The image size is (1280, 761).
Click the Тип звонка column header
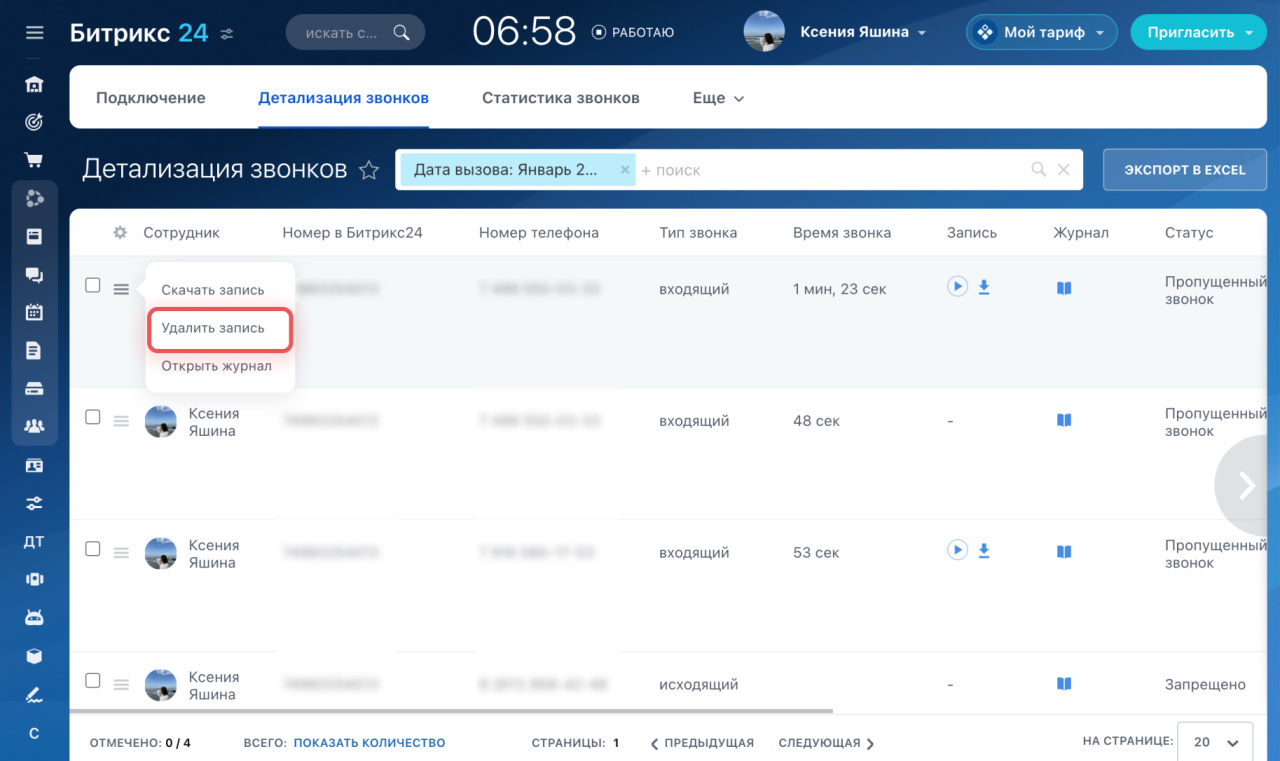click(698, 232)
